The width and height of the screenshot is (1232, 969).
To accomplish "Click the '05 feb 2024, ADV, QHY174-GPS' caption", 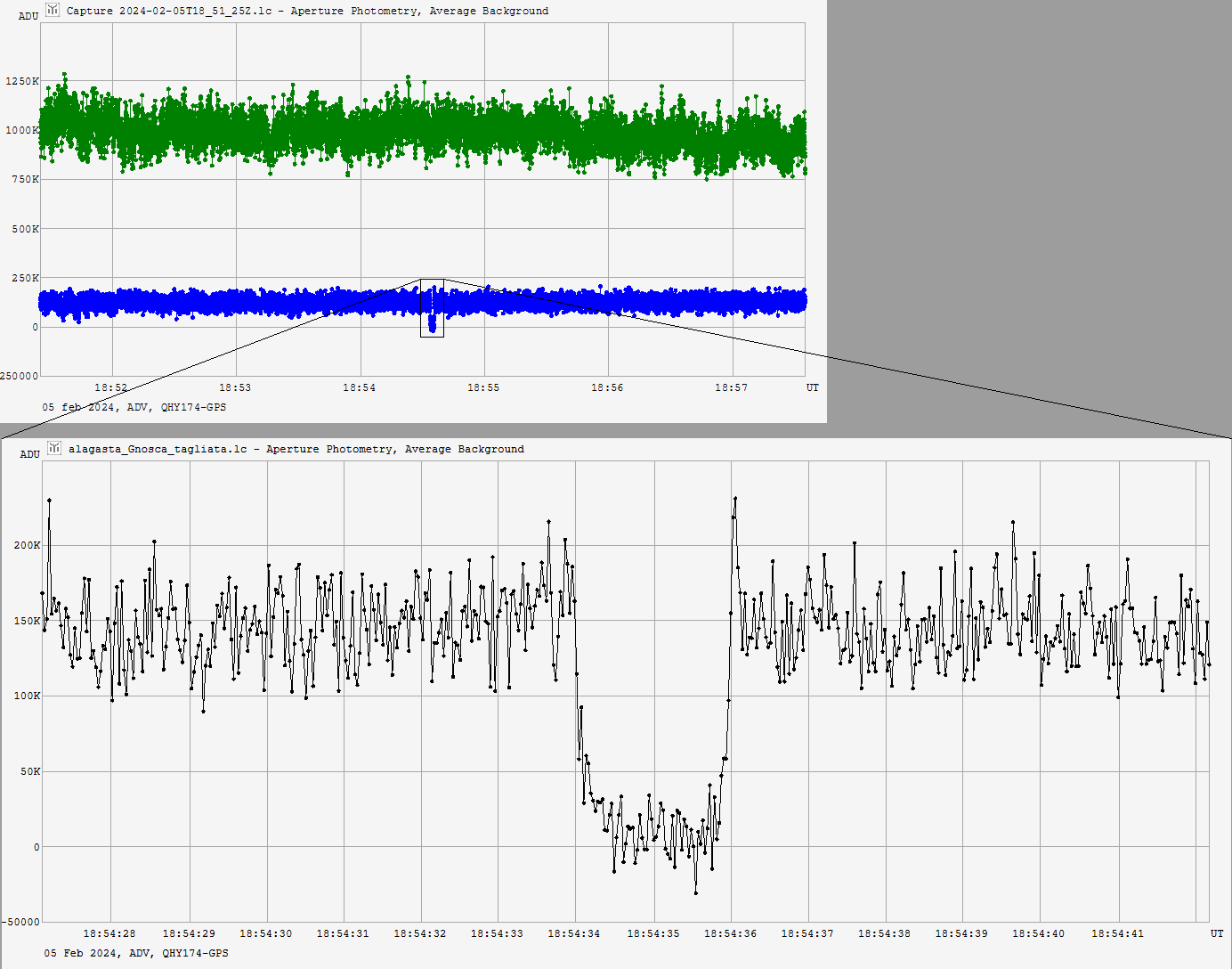I will coord(134,407).
